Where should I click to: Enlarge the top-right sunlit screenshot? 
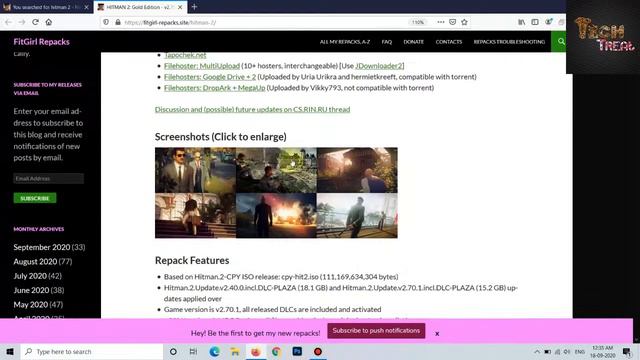coord(357,170)
